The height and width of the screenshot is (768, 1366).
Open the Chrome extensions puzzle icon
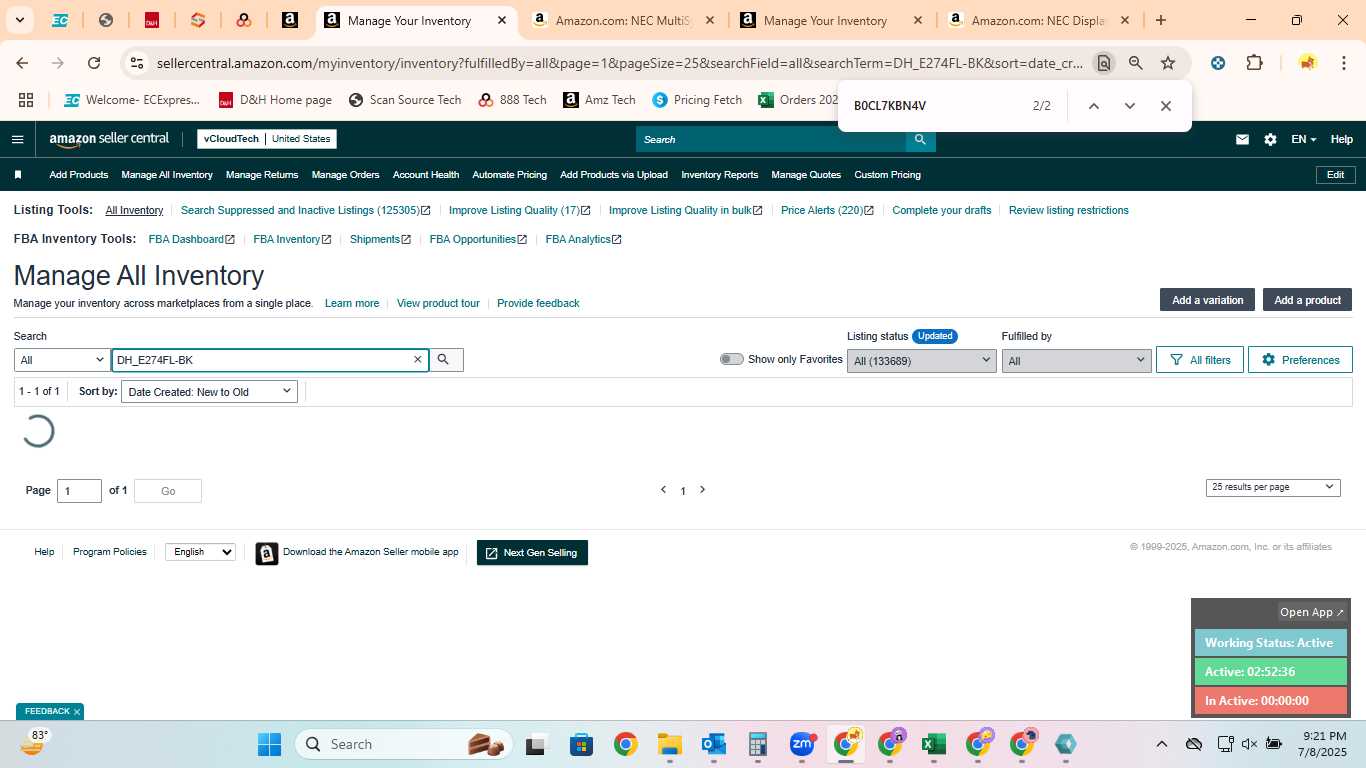[x=1254, y=63]
